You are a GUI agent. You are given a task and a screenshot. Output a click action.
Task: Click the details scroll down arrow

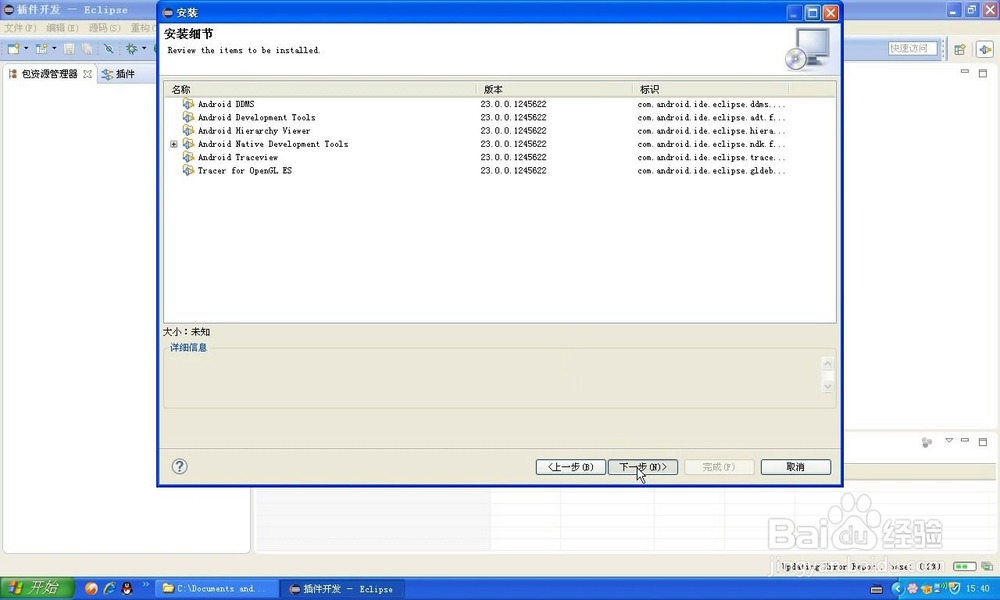(828, 386)
